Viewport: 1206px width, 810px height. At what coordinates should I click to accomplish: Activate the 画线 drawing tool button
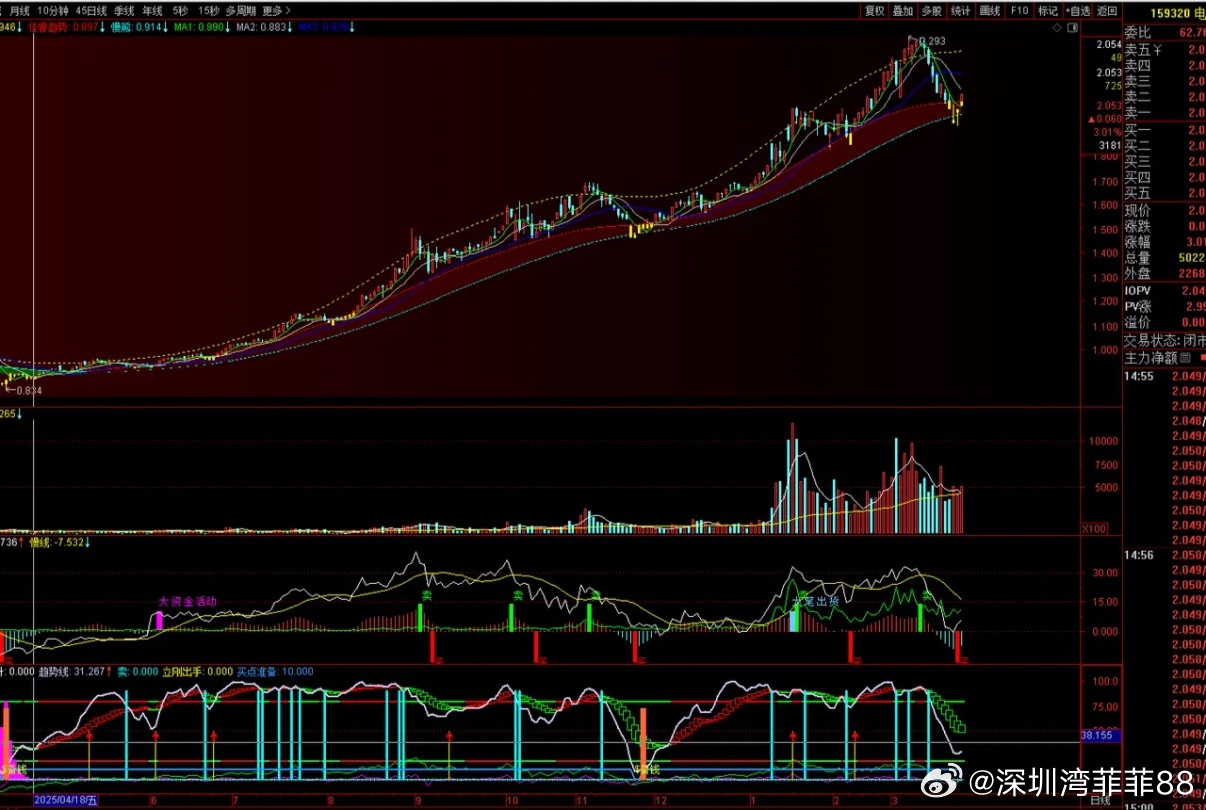(x=990, y=10)
